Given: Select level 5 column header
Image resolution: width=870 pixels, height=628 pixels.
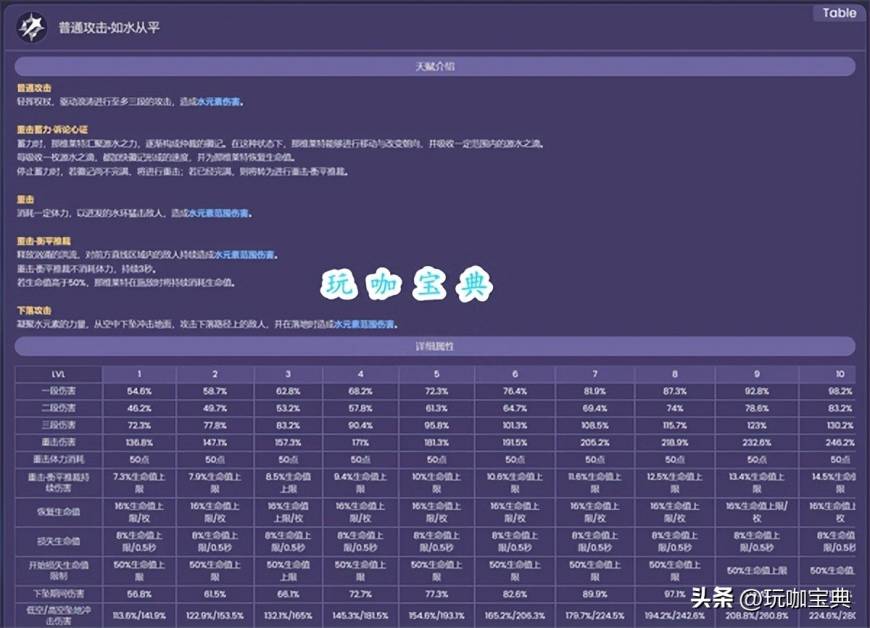Looking at the screenshot, I should (x=436, y=373).
